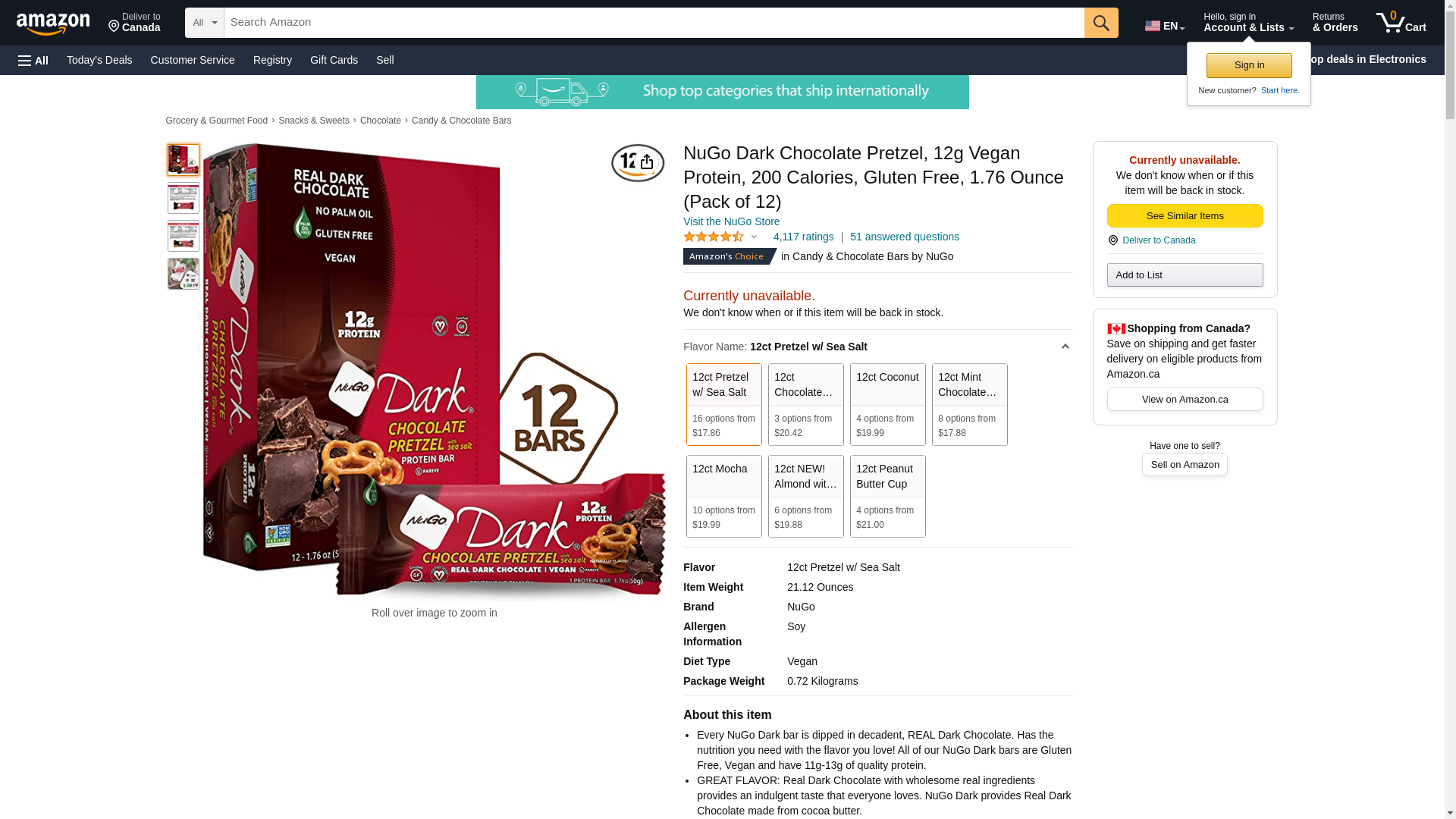1456x819 pixels.
Task: Select the 12ct Mocha flavor option
Action: (724, 496)
